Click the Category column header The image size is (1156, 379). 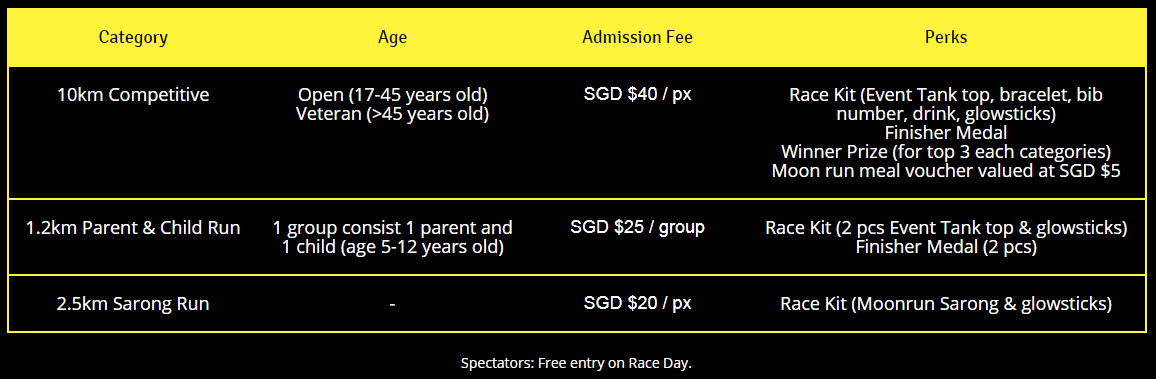coord(133,37)
